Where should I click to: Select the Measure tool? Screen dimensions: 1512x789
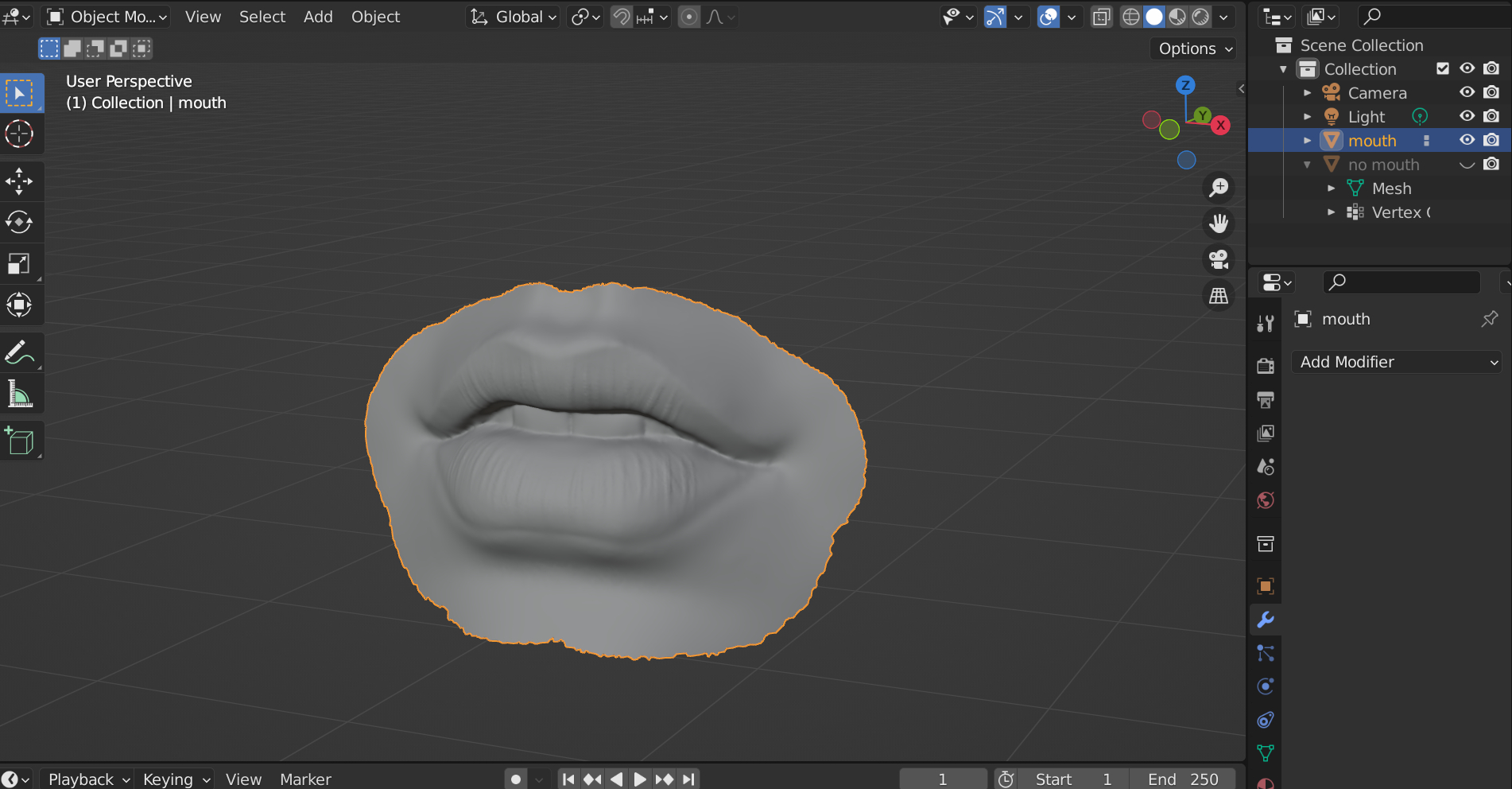20,394
